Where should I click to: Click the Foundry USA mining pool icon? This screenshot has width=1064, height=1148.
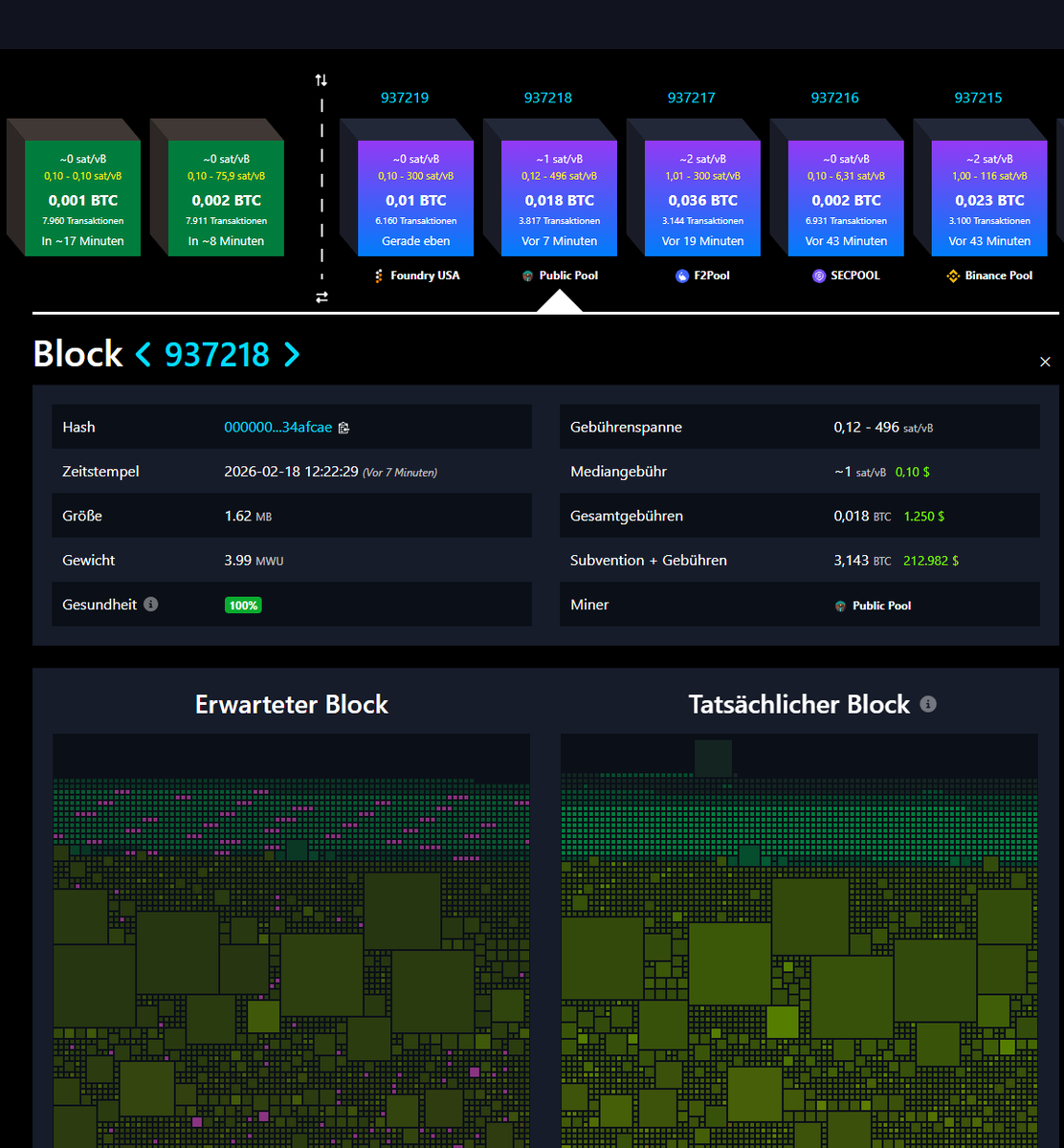(377, 276)
